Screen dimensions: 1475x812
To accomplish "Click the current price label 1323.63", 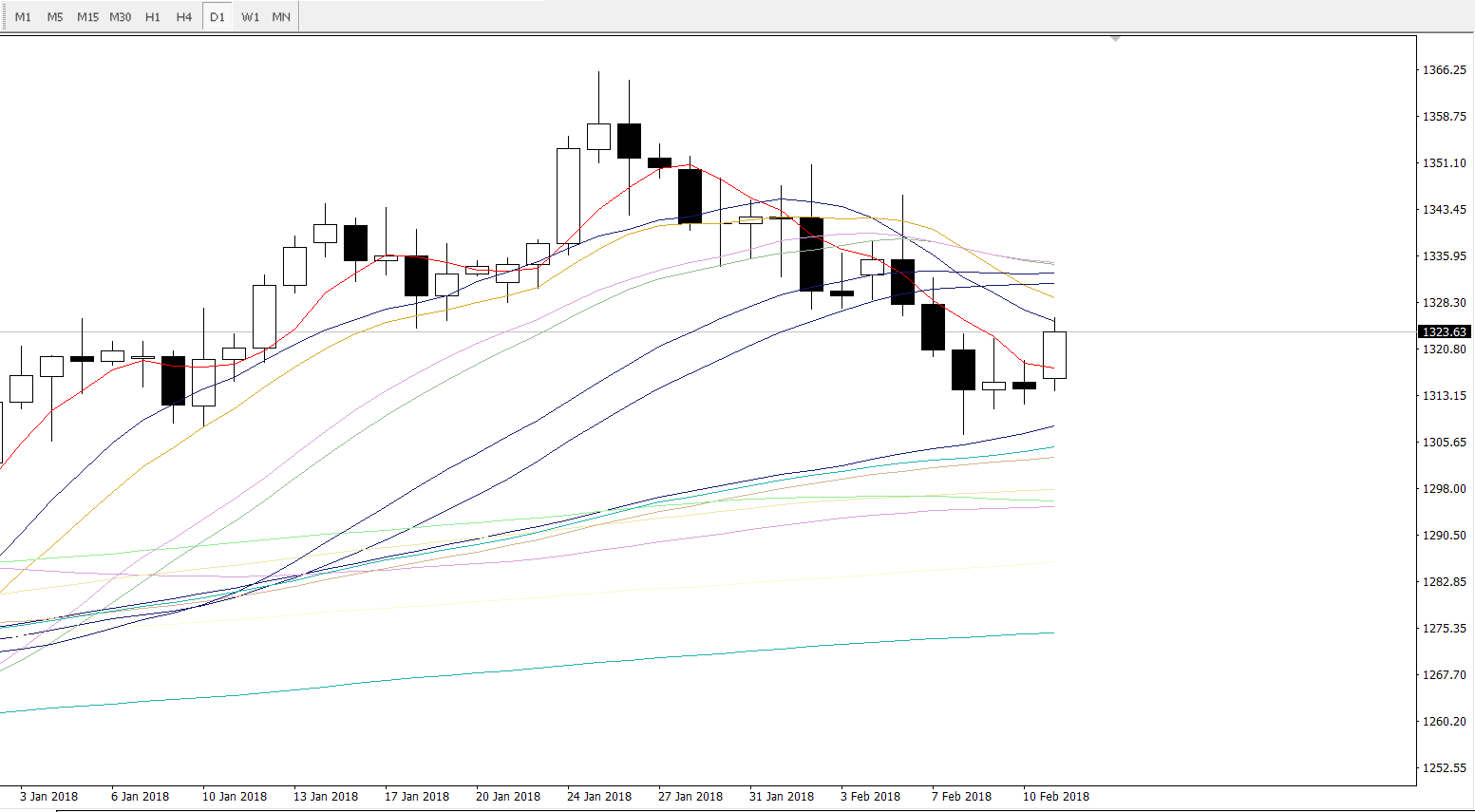I will click(1445, 331).
